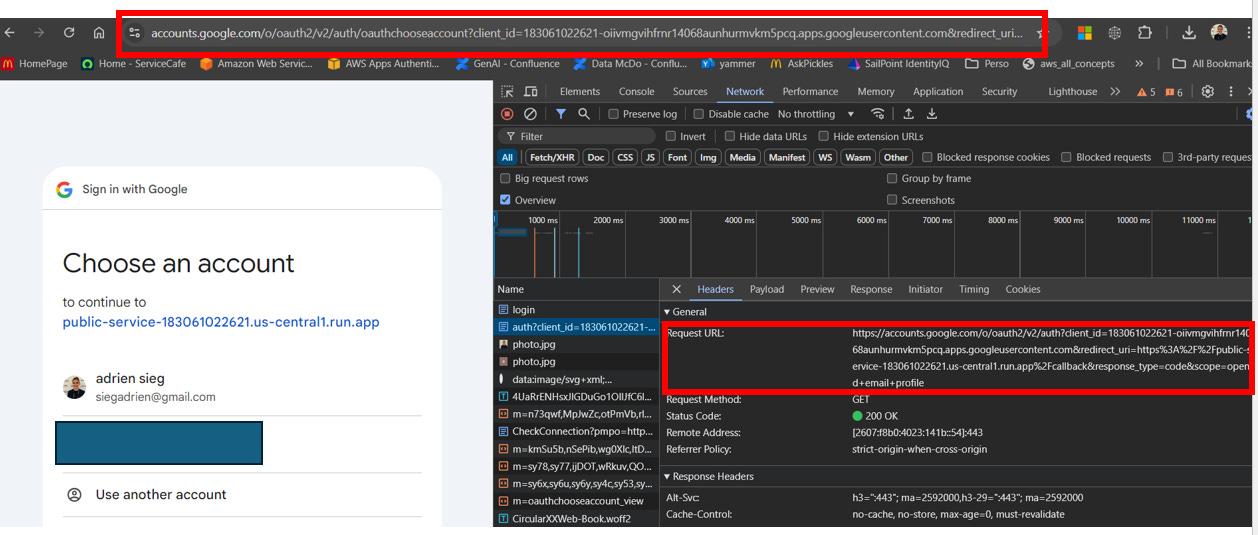The image size is (1258, 535).
Task: Enable Preserve log checkbox
Action: [614, 114]
